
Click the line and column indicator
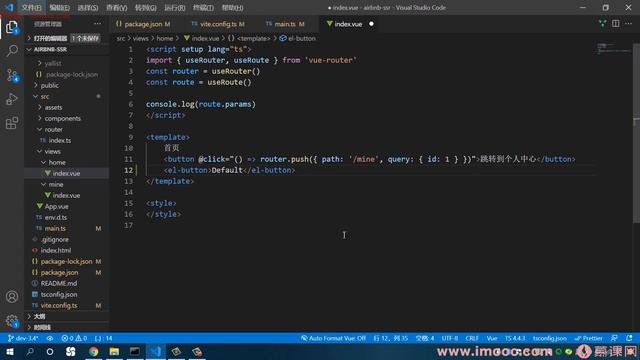pyautogui.click(x=391, y=338)
